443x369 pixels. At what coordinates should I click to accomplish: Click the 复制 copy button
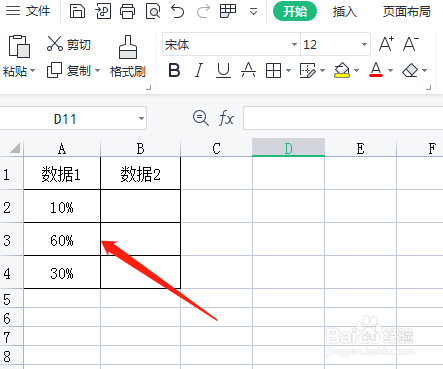point(69,70)
